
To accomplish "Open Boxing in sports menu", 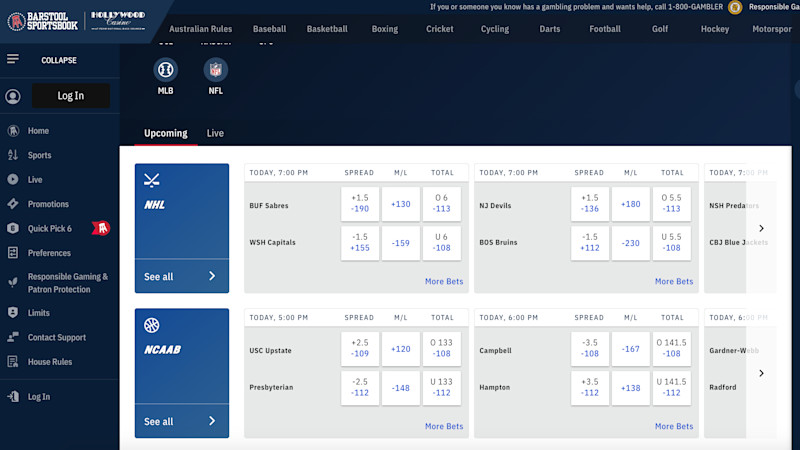I will [385, 29].
